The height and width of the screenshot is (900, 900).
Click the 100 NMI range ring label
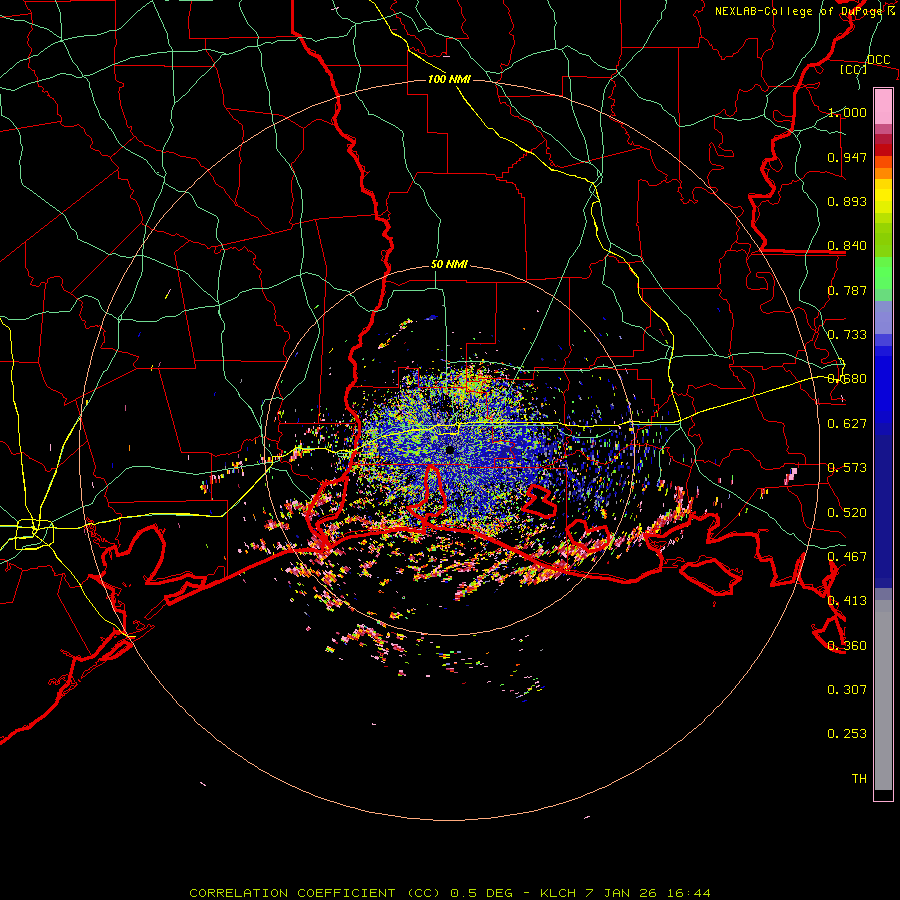click(449, 79)
